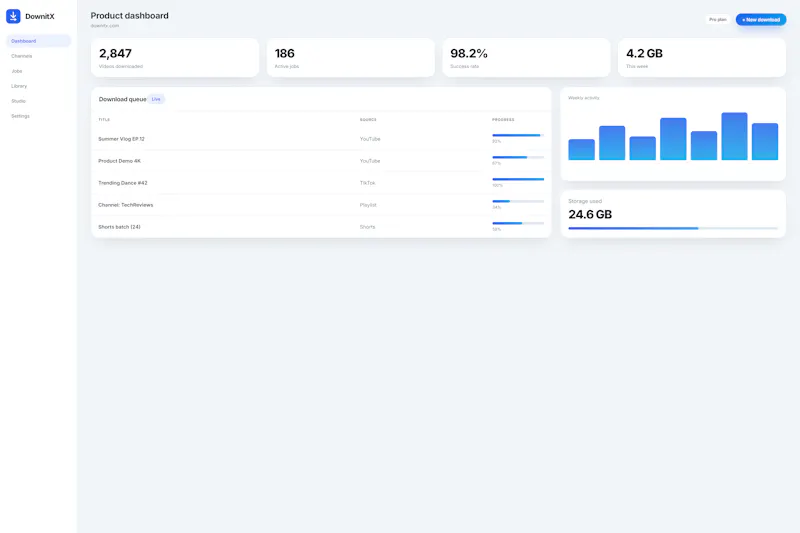Click the 24.6 GB storage value
800x533 pixels.
pyautogui.click(x=590, y=214)
